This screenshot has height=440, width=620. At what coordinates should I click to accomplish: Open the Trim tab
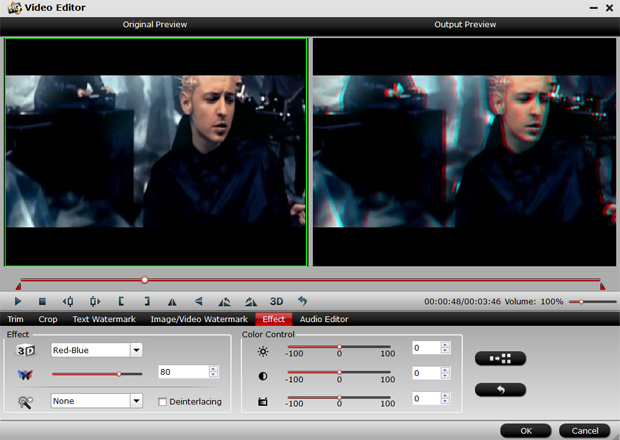pyautogui.click(x=15, y=319)
